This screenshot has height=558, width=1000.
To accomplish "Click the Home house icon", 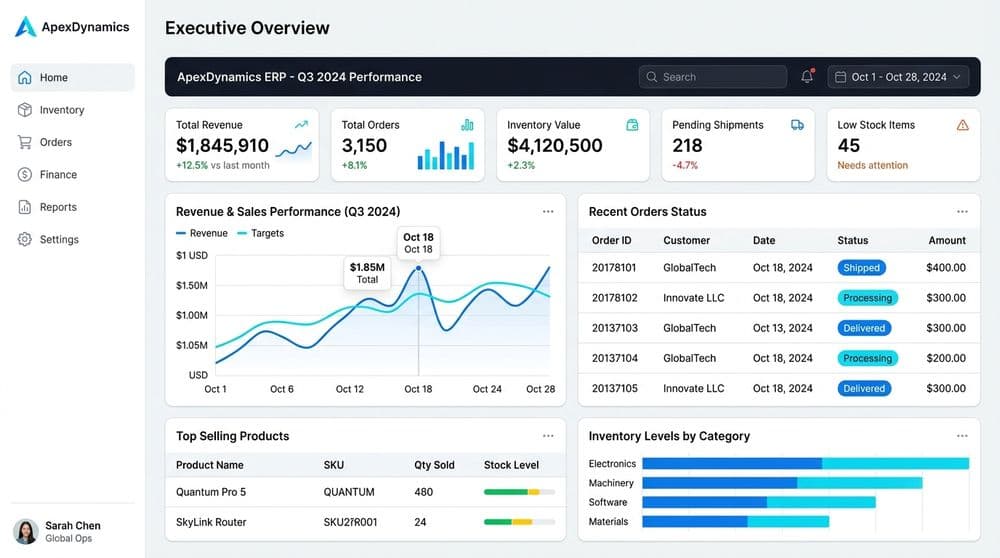I will pyautogui.click(x=25, y=77).
